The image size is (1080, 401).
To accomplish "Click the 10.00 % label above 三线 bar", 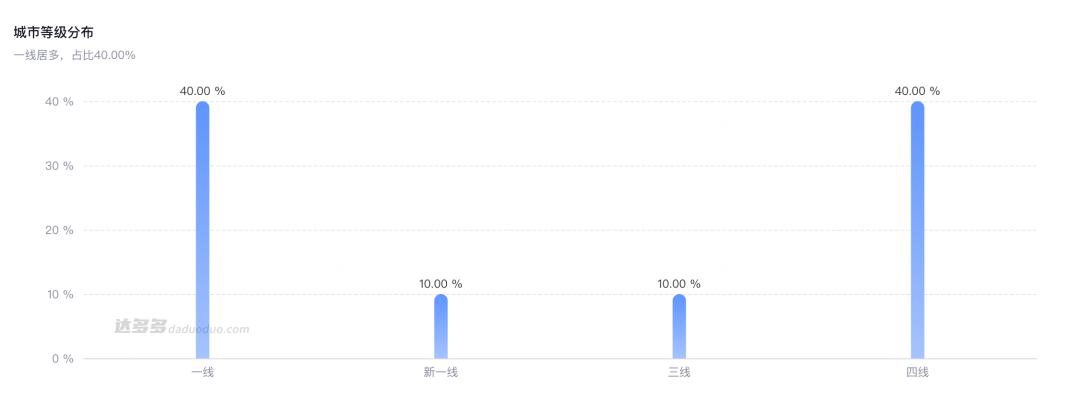I will pyautogui.click(x=679, y=284).
